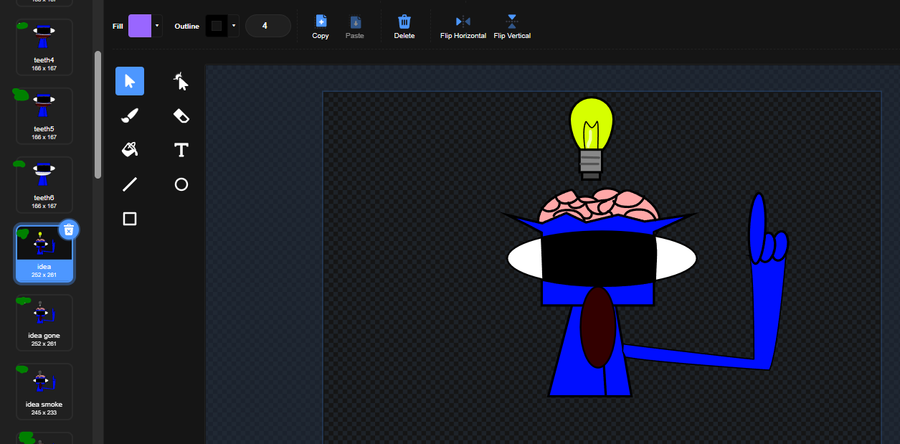
Task: Click the costume list scrollbar
Action: pos(98,115)
